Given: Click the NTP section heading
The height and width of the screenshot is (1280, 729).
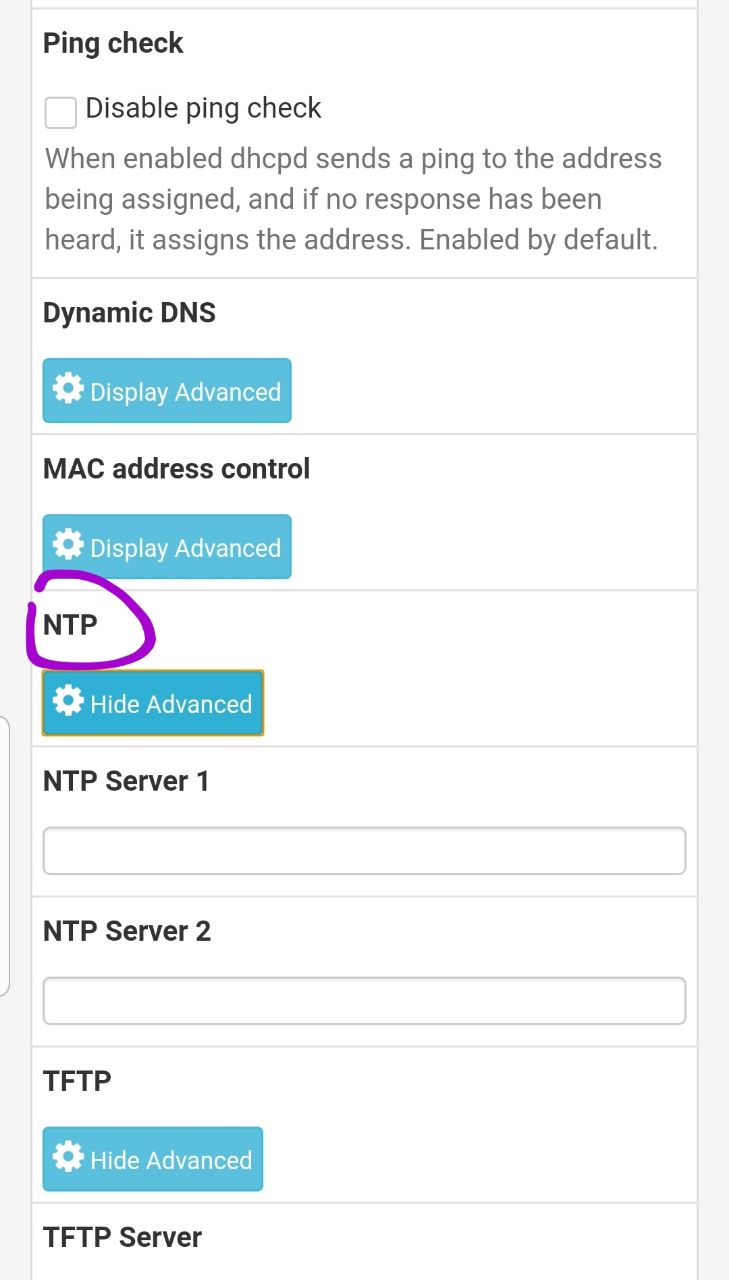Looking at the screenshot, I should [x=70, y=625].
